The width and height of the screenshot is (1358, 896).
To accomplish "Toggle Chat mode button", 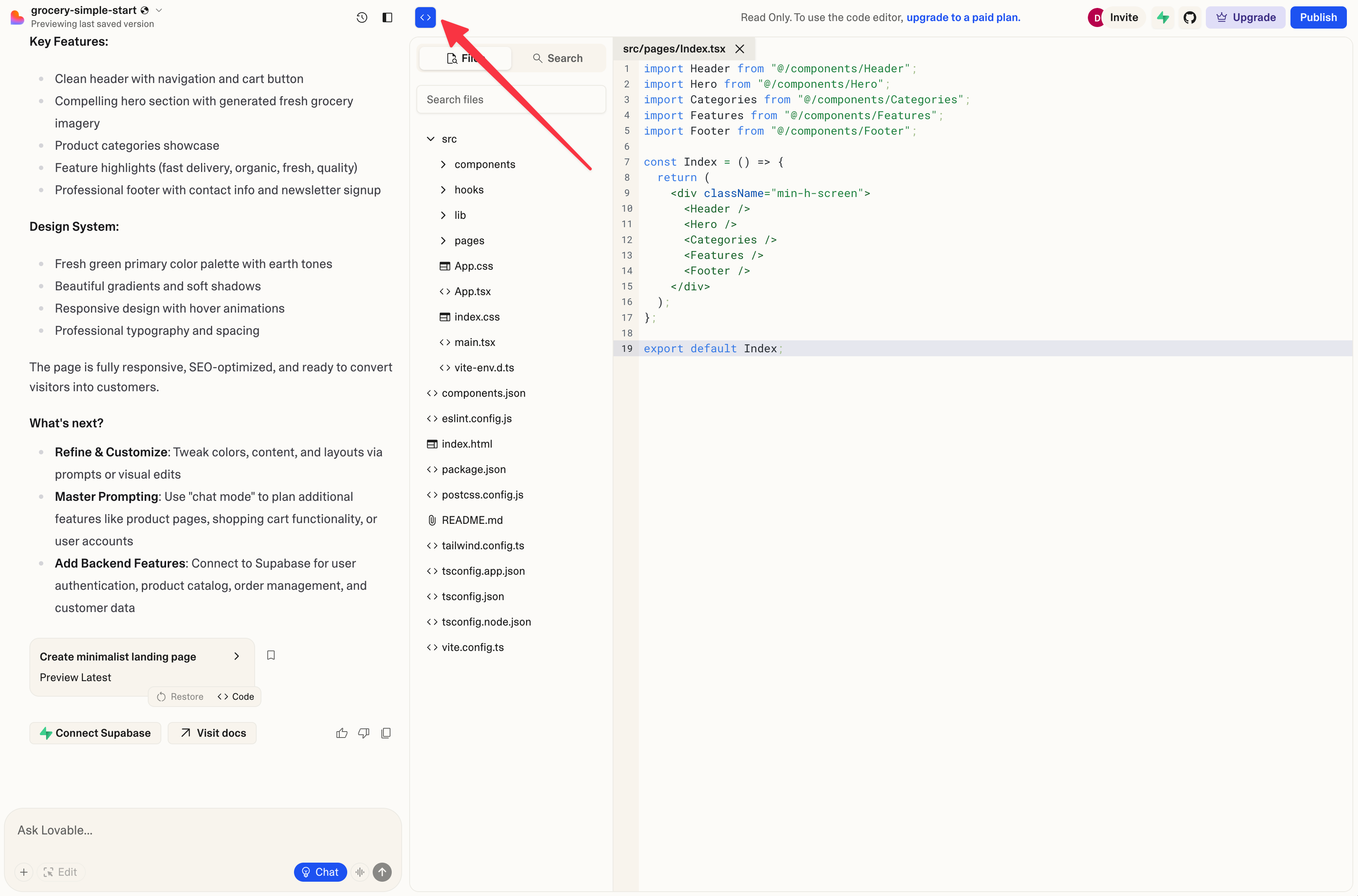I will 320,872.
